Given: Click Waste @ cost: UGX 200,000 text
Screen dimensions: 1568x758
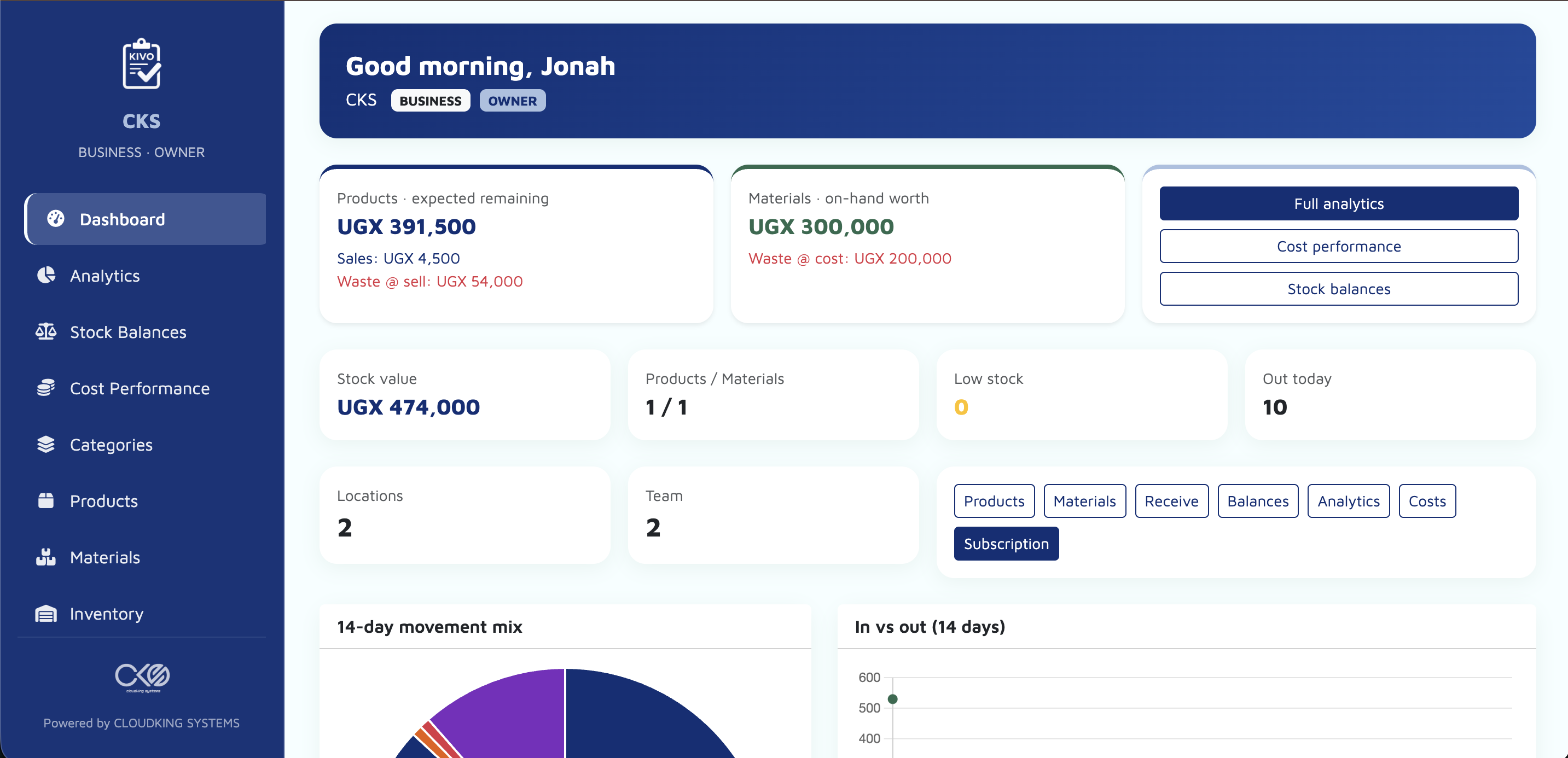Looking at the screenshot, I should pyautogui.click(x=850, y=258).
